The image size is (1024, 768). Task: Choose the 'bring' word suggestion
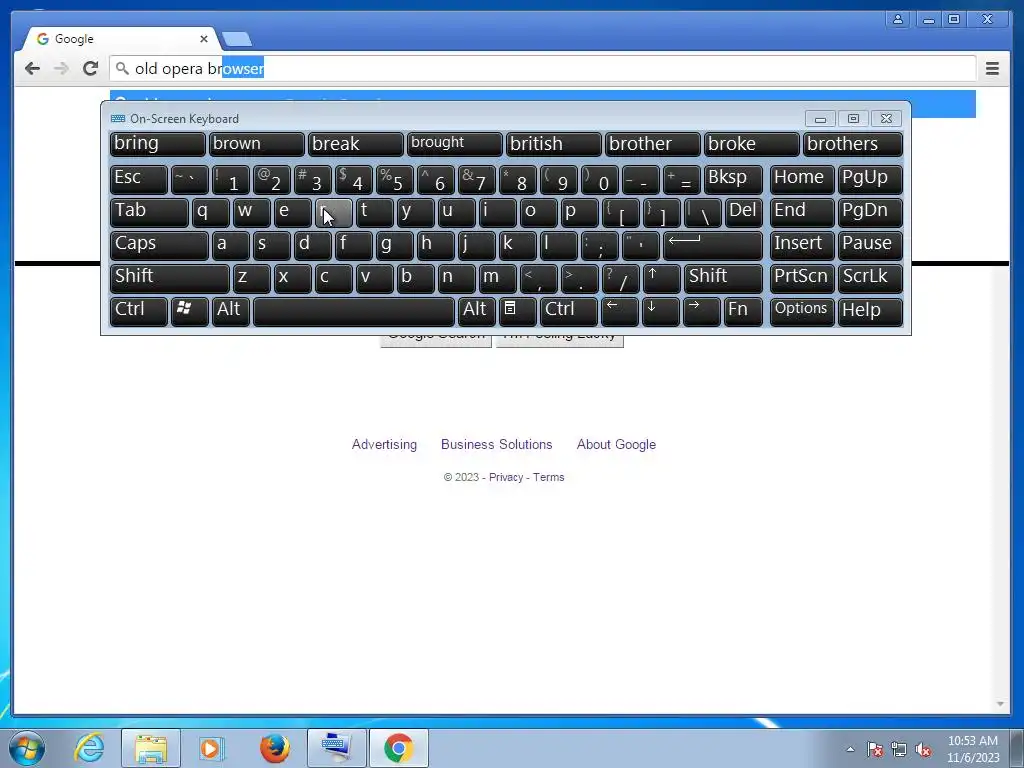point(157,144)
